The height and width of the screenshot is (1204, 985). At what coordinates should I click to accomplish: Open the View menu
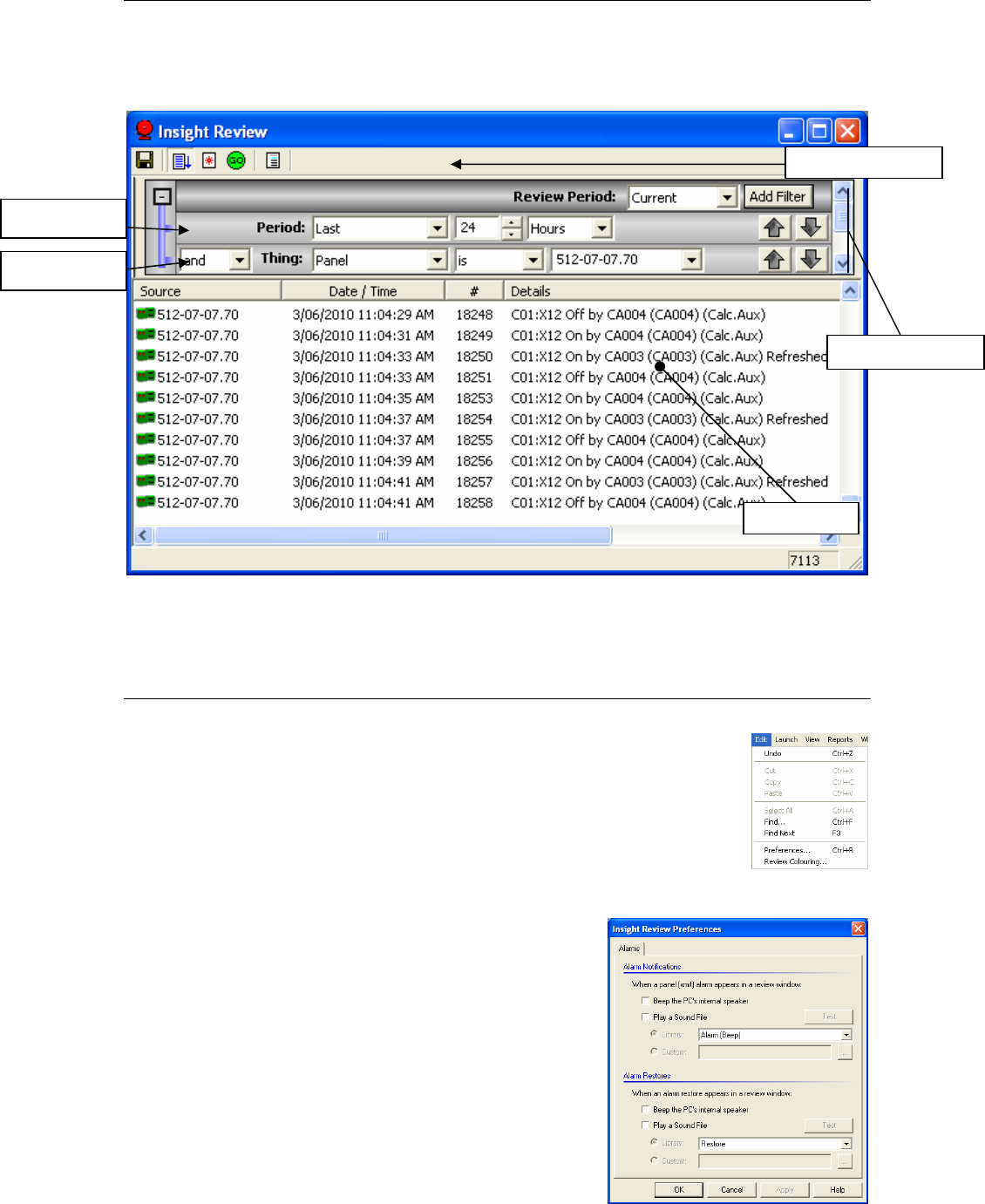[812, 739]
